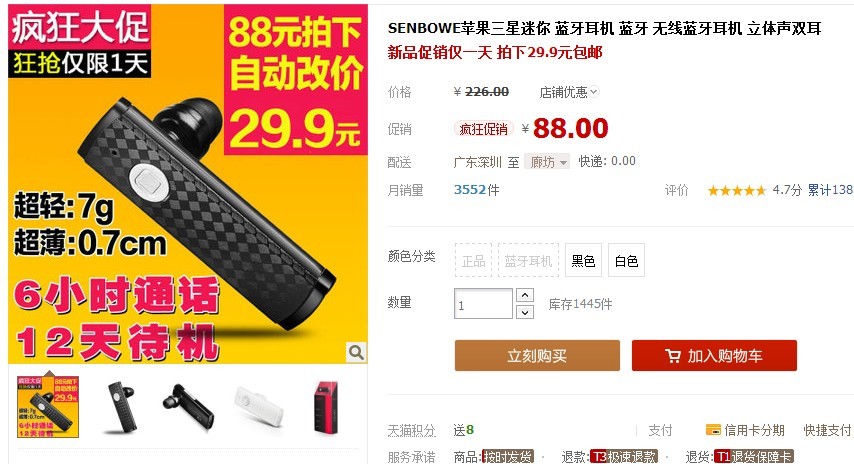Click the 按时发货 service badge
This screenshot has width=854, height=464.
click(508, 456)
